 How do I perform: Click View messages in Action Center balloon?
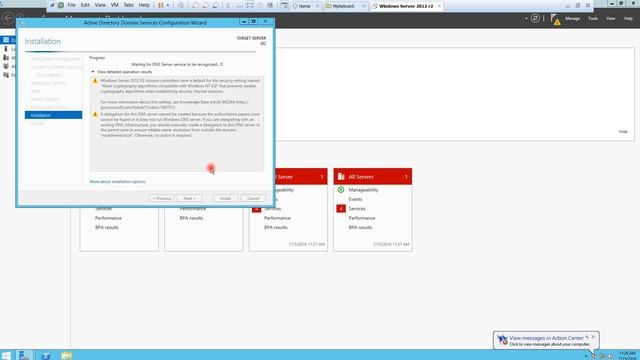[x=546, y=338]
